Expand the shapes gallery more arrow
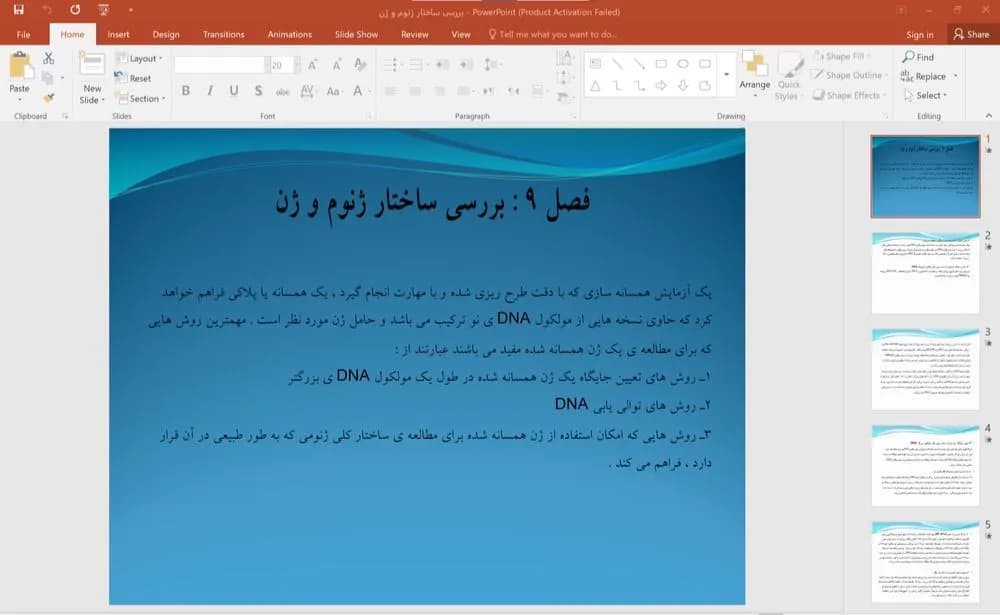1000x615 pixels. tap(726, 75)
